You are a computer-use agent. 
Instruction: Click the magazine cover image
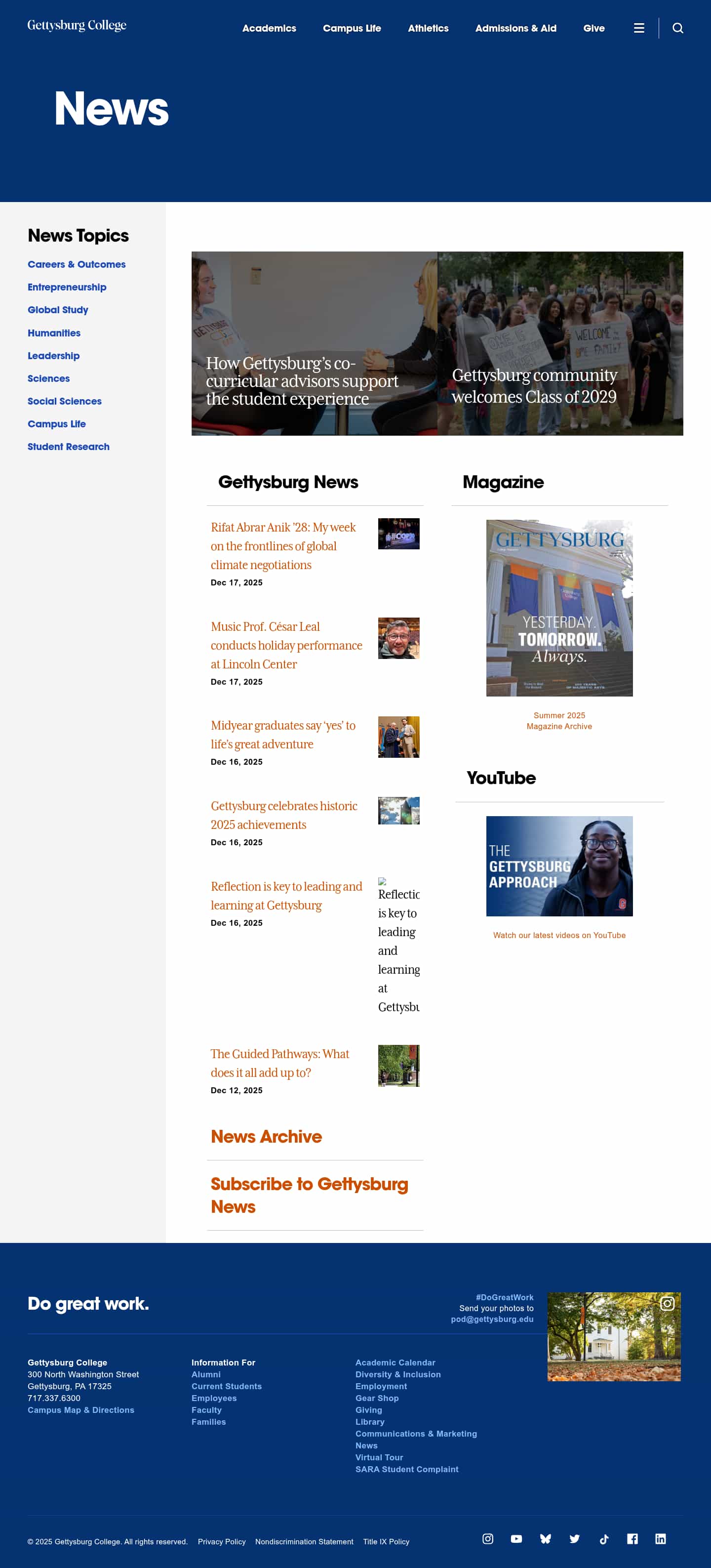[x=559, y=608]
